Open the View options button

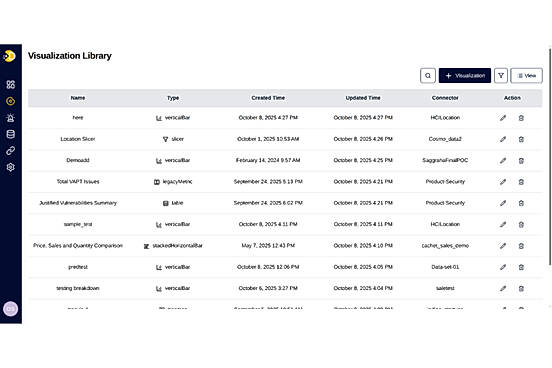526,76
